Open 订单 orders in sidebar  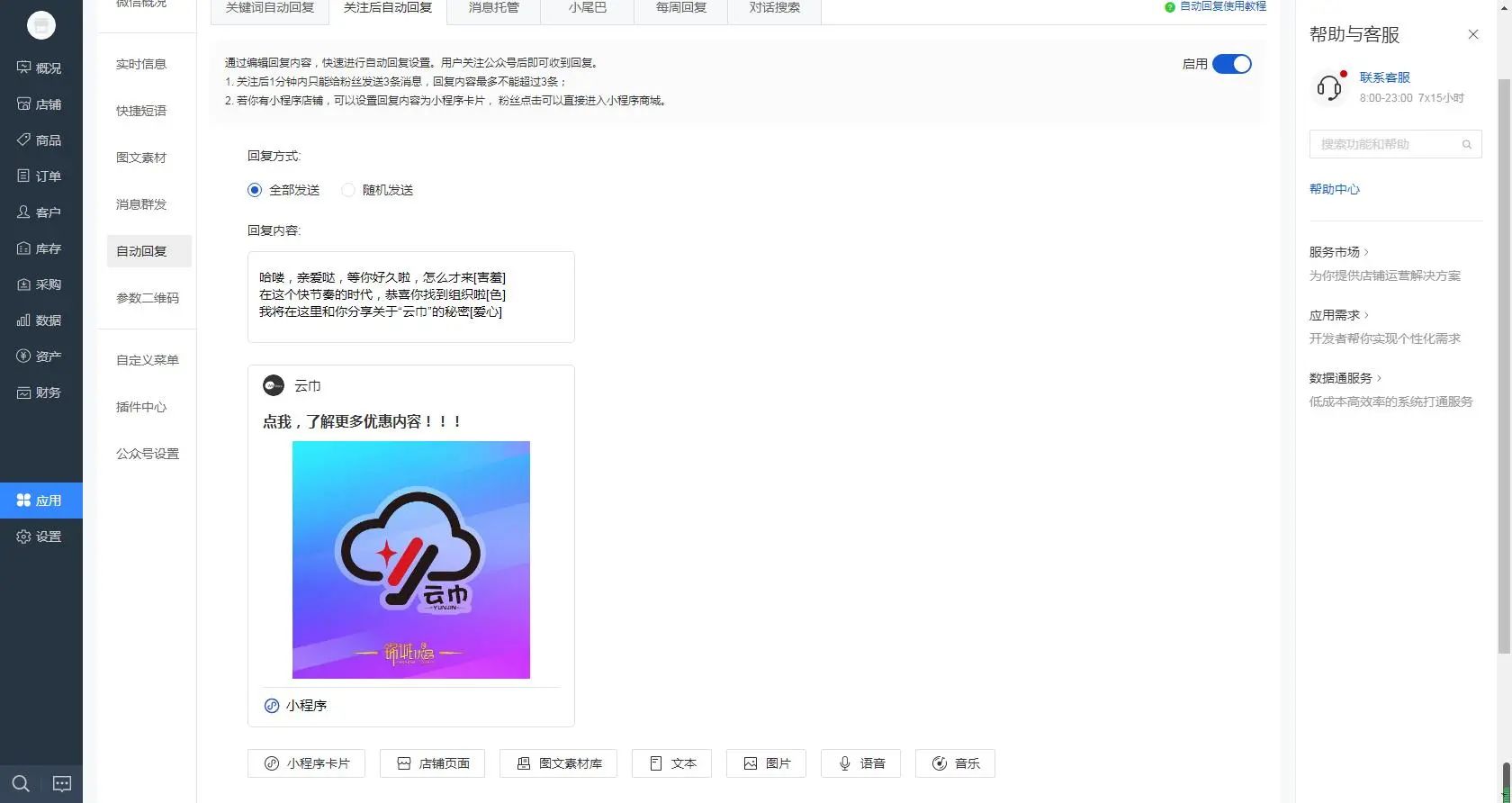[40, 176]
